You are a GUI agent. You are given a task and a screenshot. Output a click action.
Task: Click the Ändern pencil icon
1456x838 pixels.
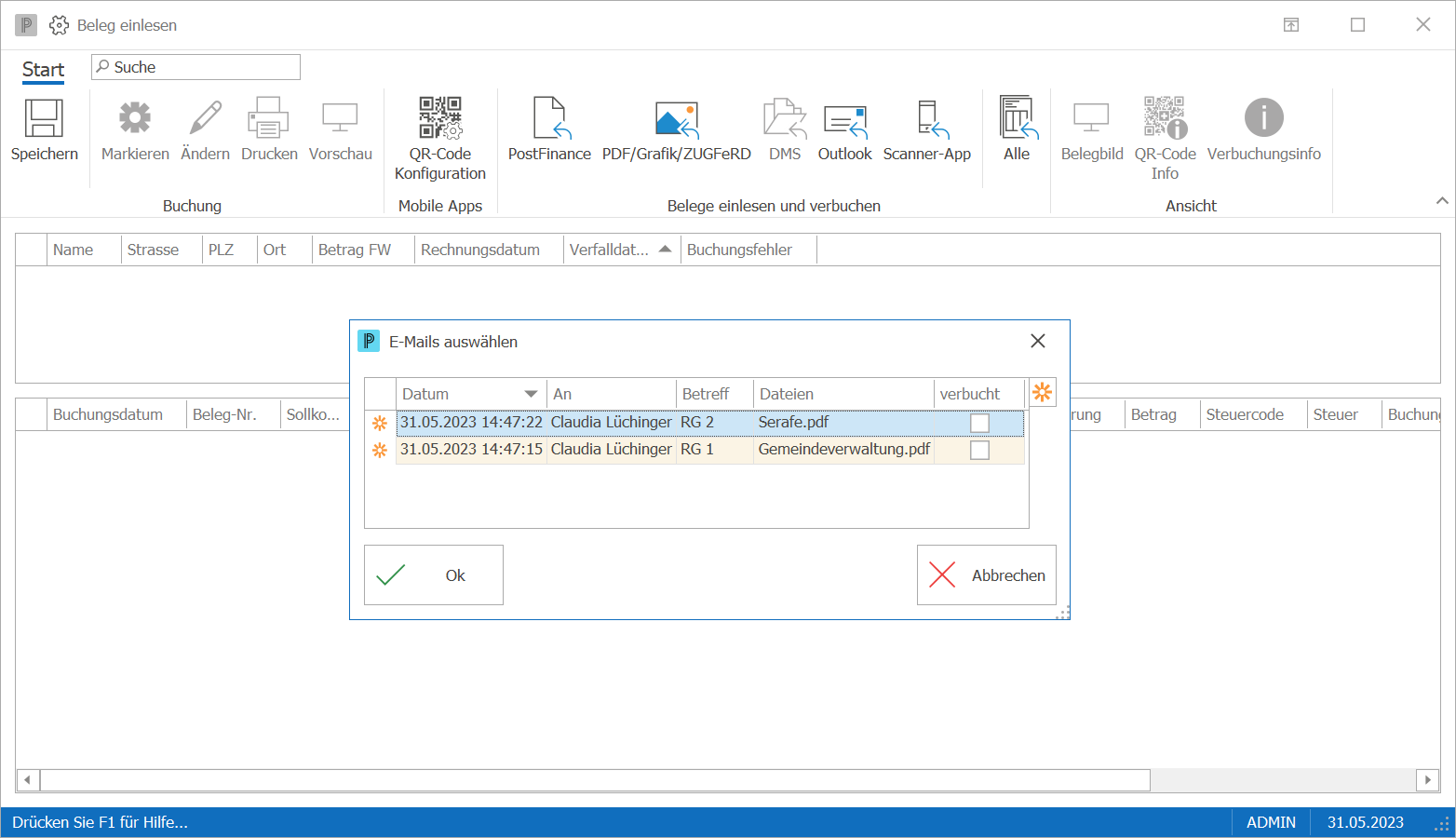click(x=205, y=118)
